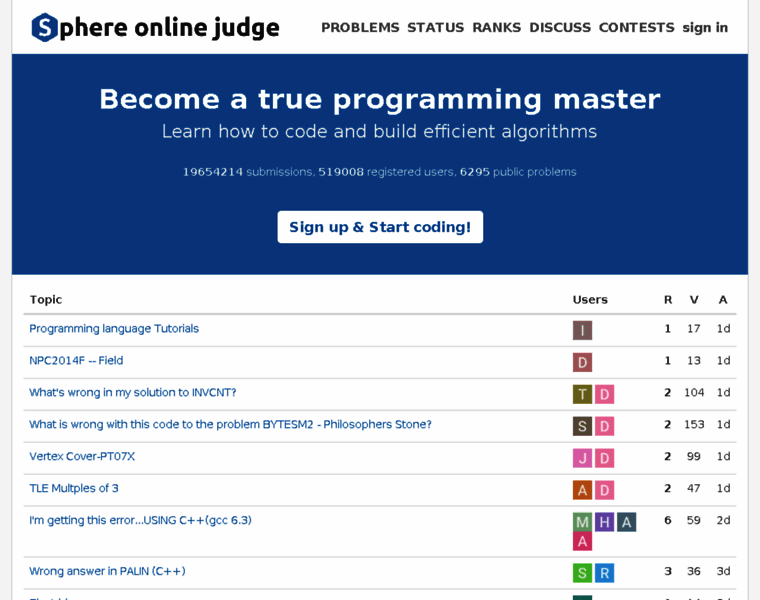Go to RANKS page
The width and height of the screenshot is (760, 600).
click(496, 28)
